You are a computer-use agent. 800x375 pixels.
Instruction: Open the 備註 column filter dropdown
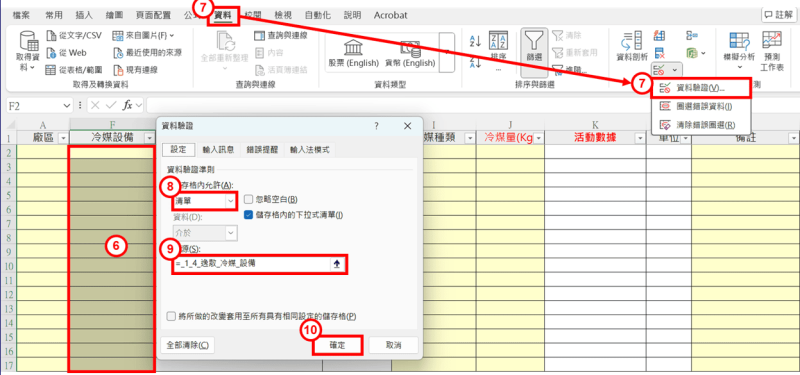pyautogui.click(x=793, y=138)
